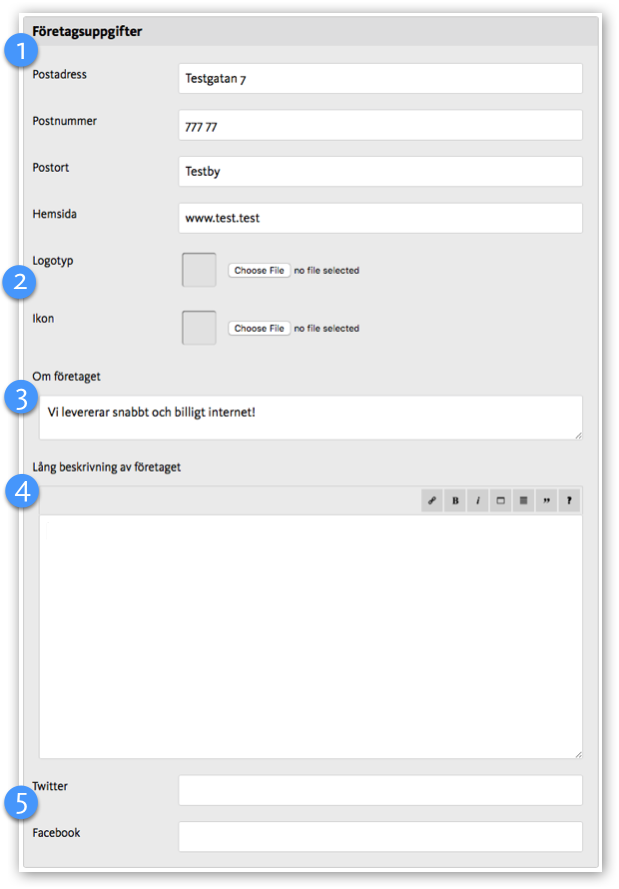The image size is (619, 889).
Task: Click the insert image icon in editor toolbar
Action: [x=500, y=501]
